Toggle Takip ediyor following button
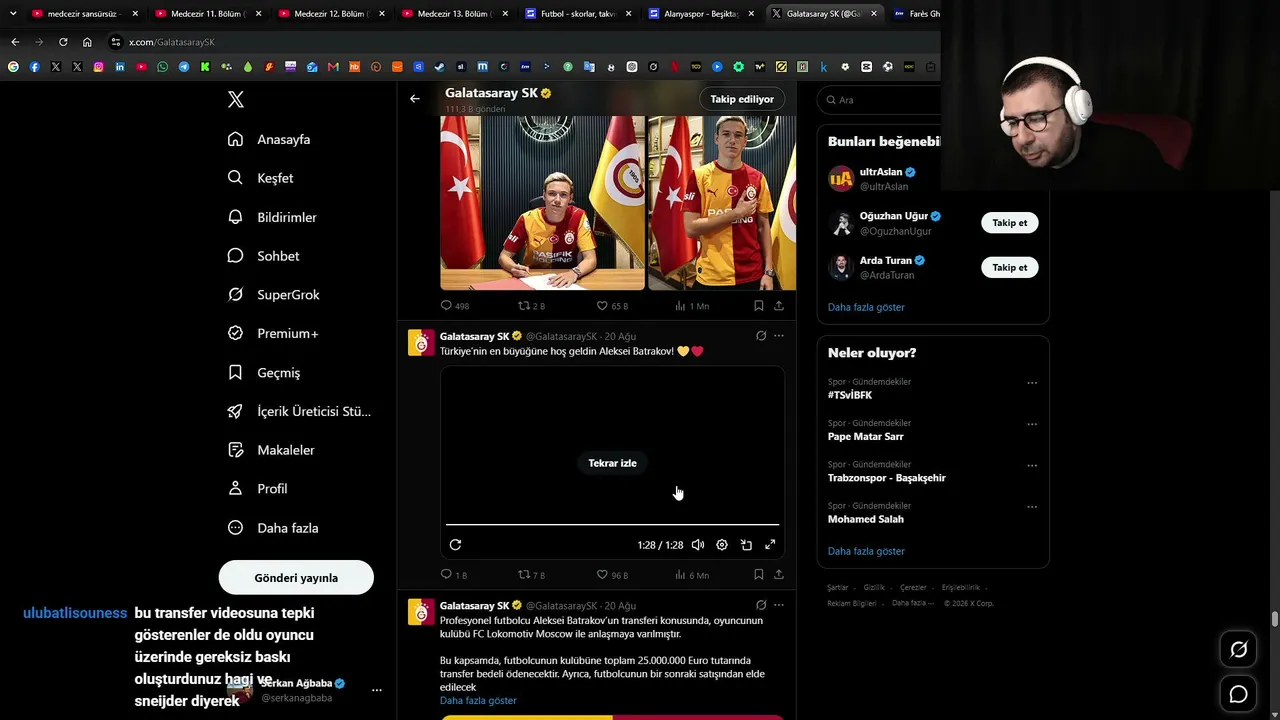 click(x=742, y=99)
